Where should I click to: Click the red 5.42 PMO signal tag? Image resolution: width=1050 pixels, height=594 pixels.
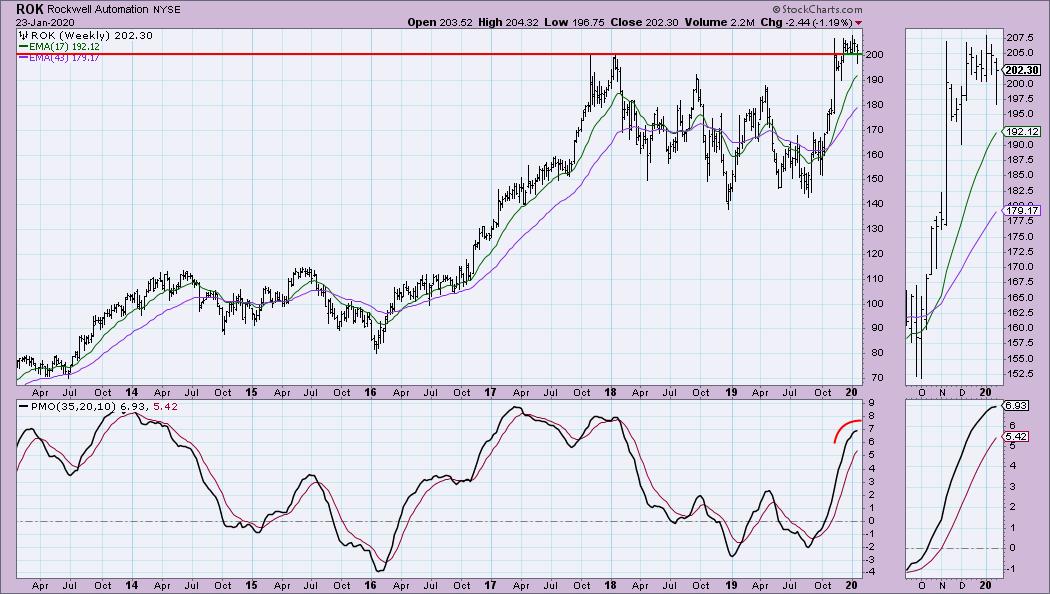coord(1016,436)
